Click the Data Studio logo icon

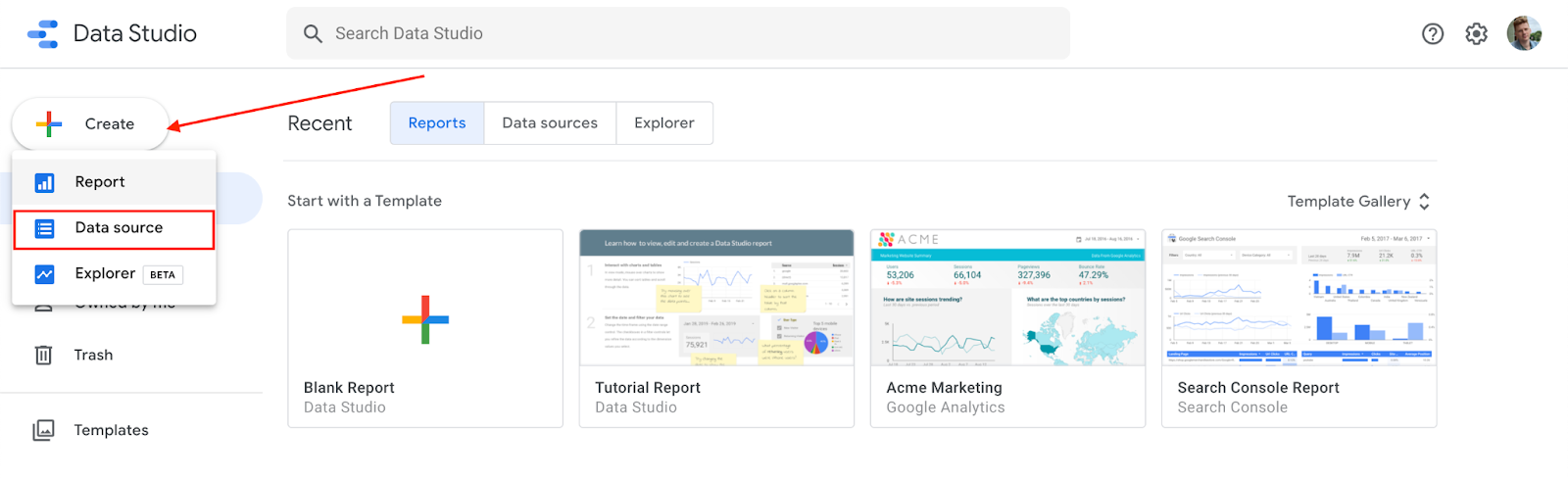click(x=43, y=33)
